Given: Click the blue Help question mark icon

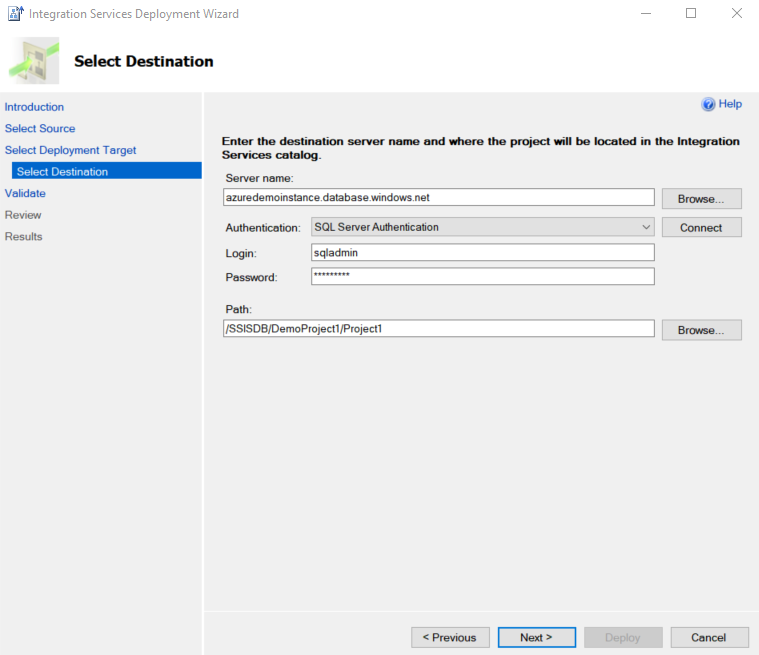Looking at the screenshot, I should (709, 104).
